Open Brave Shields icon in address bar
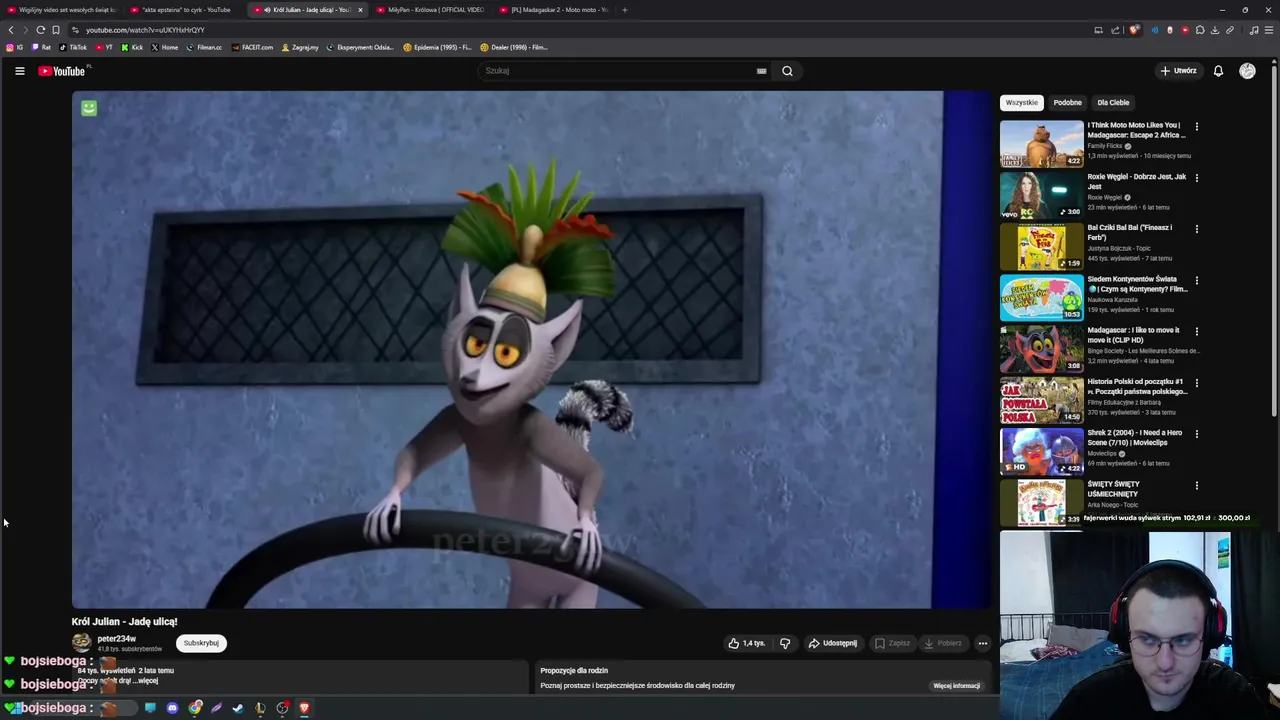This screenshot has height=720, width=1280. pyautogui.click(x=1133, y=30)
